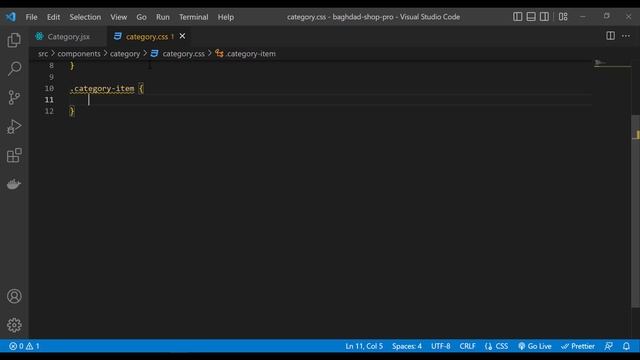Expand the category folder breadcrumb
Image resolution: width=640 pixels, height=360 pixels.
pos(125,53)
